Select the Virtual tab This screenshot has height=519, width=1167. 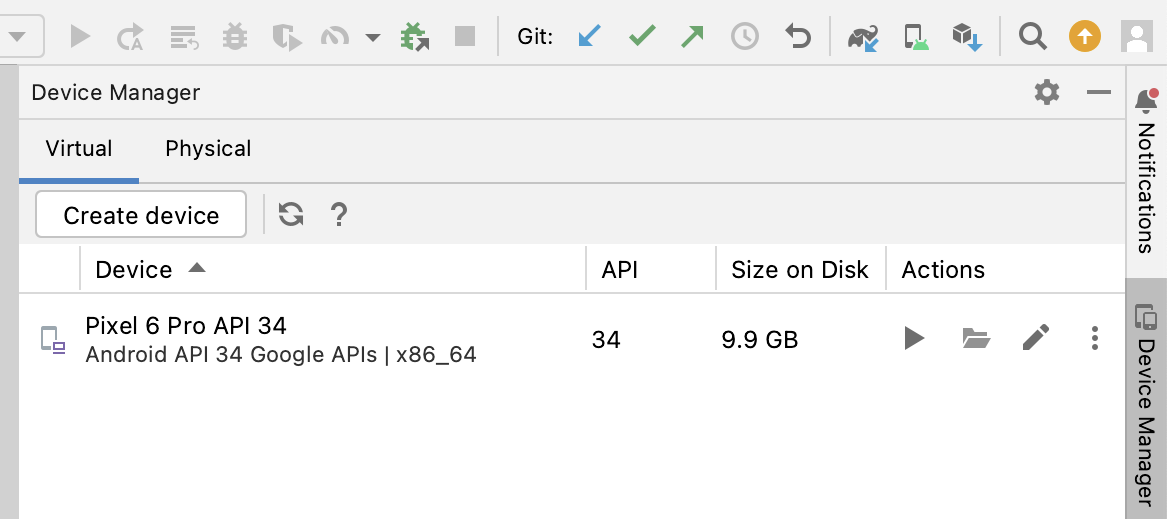click(79, 149)
